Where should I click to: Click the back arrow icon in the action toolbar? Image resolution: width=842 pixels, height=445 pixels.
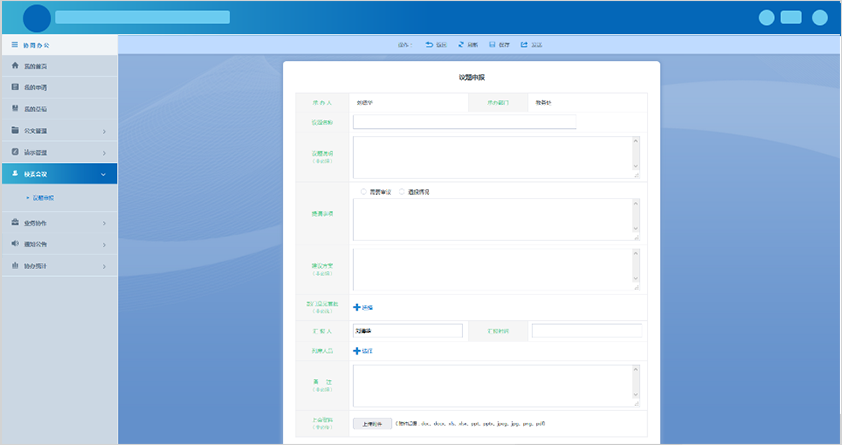[x=429, y=45]
